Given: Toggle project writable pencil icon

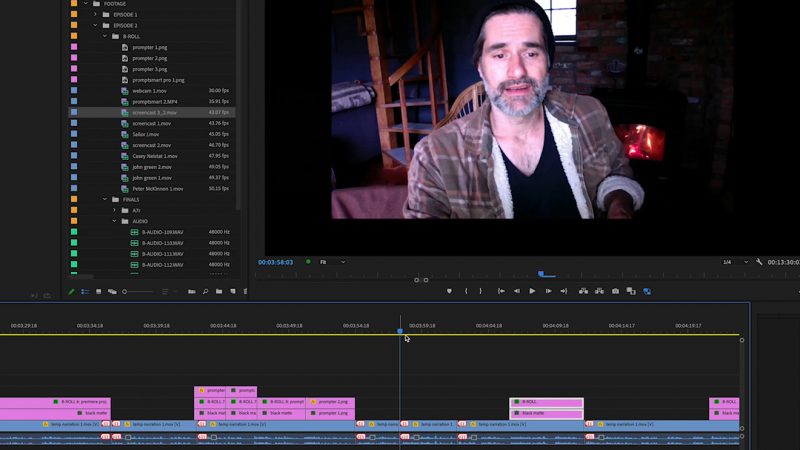Looking at the screenshot, I should coord(71,292).
